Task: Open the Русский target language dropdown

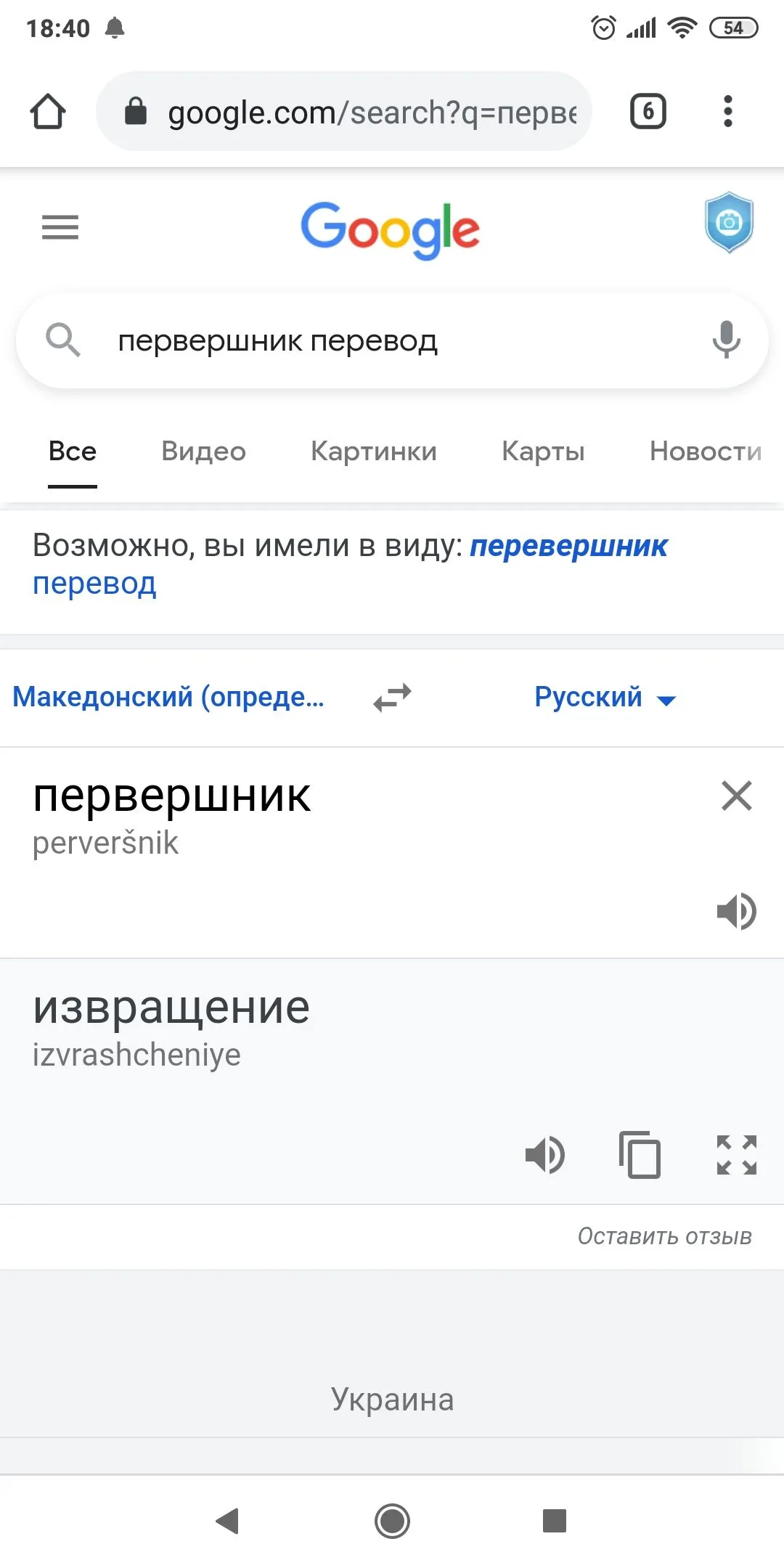Action: [605, 698]
